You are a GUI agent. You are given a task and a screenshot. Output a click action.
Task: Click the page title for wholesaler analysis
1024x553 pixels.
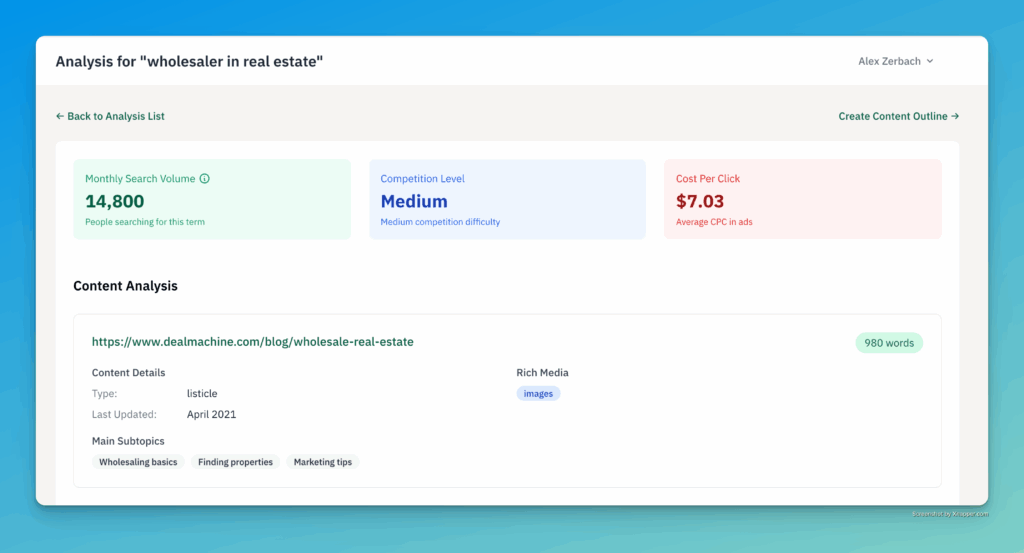(x=189, y=62)
